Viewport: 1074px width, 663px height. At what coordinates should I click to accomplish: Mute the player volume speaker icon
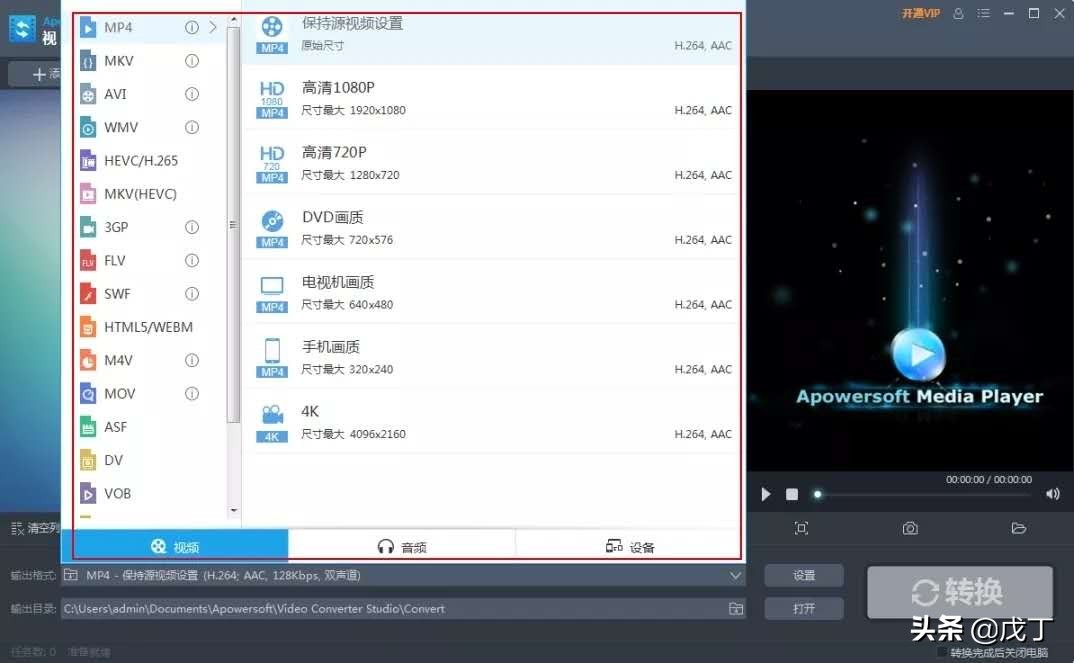[1052, 493]
